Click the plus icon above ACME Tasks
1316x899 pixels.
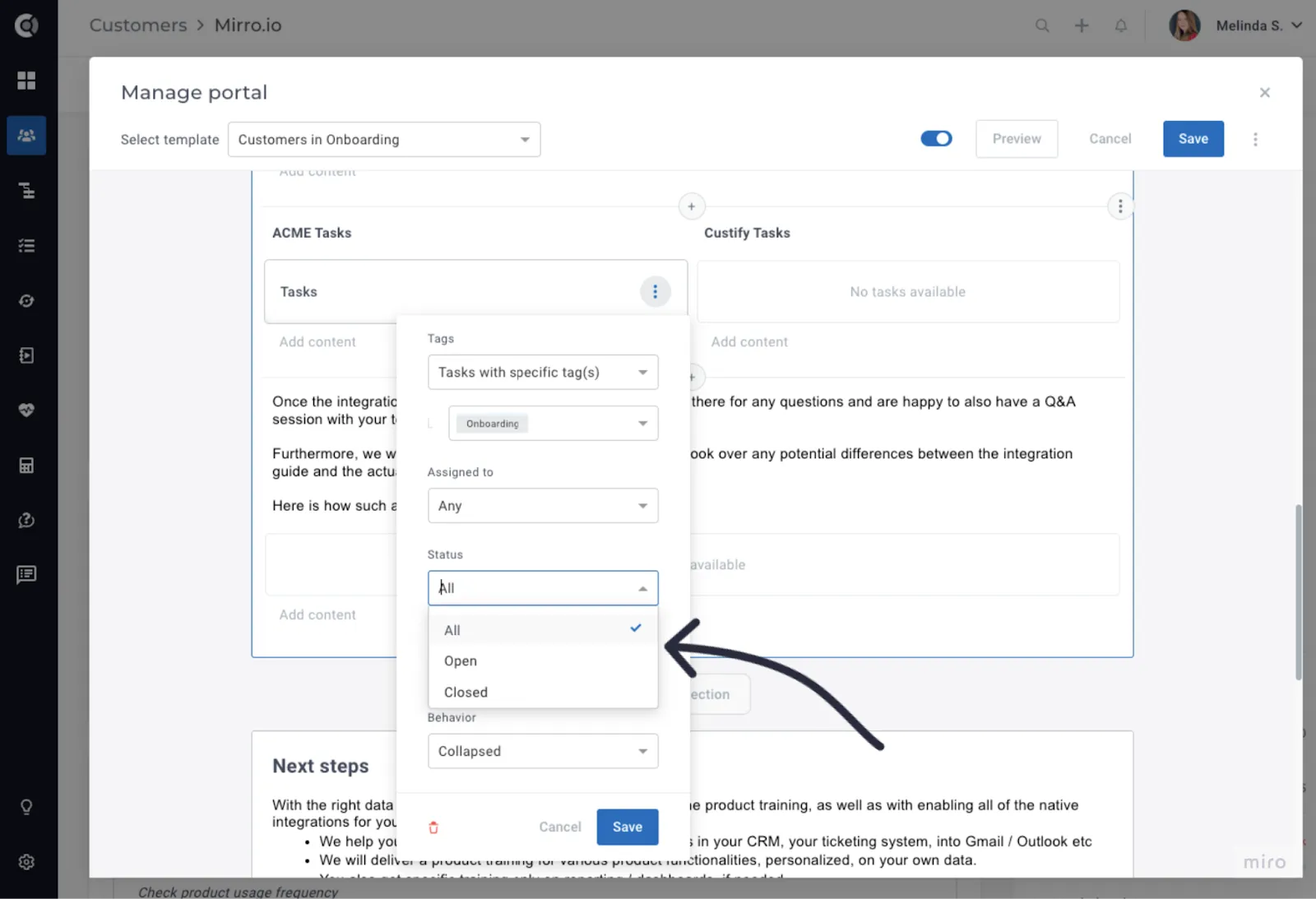[692, 206]
